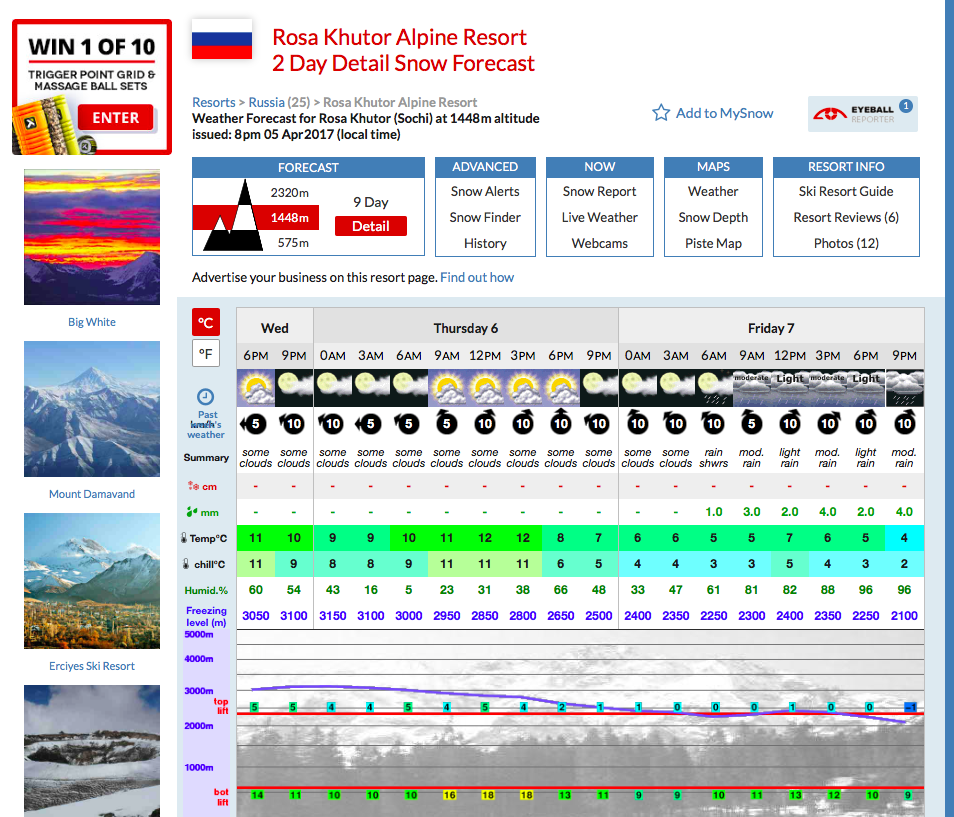Screen dimensions: 954x817
Task: Open Live Weather under Now
Action: (x=599, y=217)
